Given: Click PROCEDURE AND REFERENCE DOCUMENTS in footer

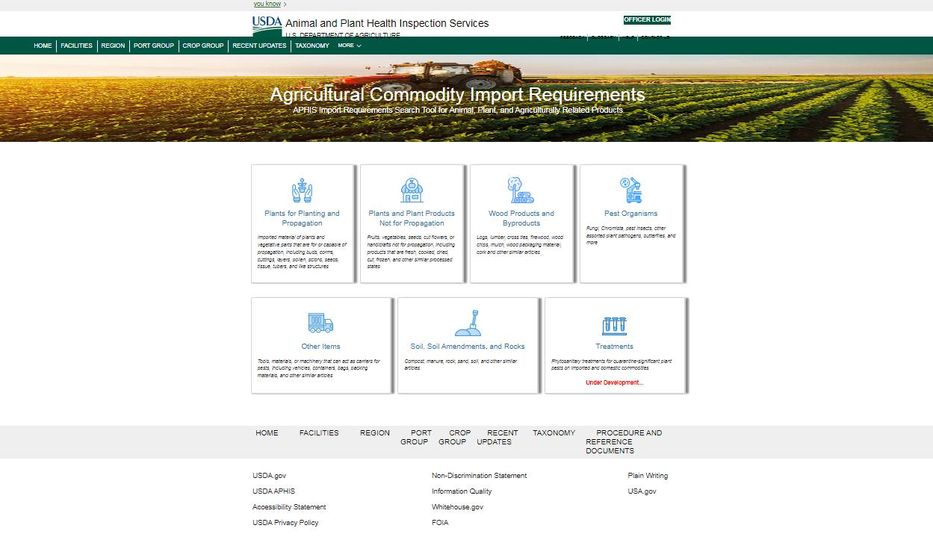Looking at the screenshot, I should point(624,442).
